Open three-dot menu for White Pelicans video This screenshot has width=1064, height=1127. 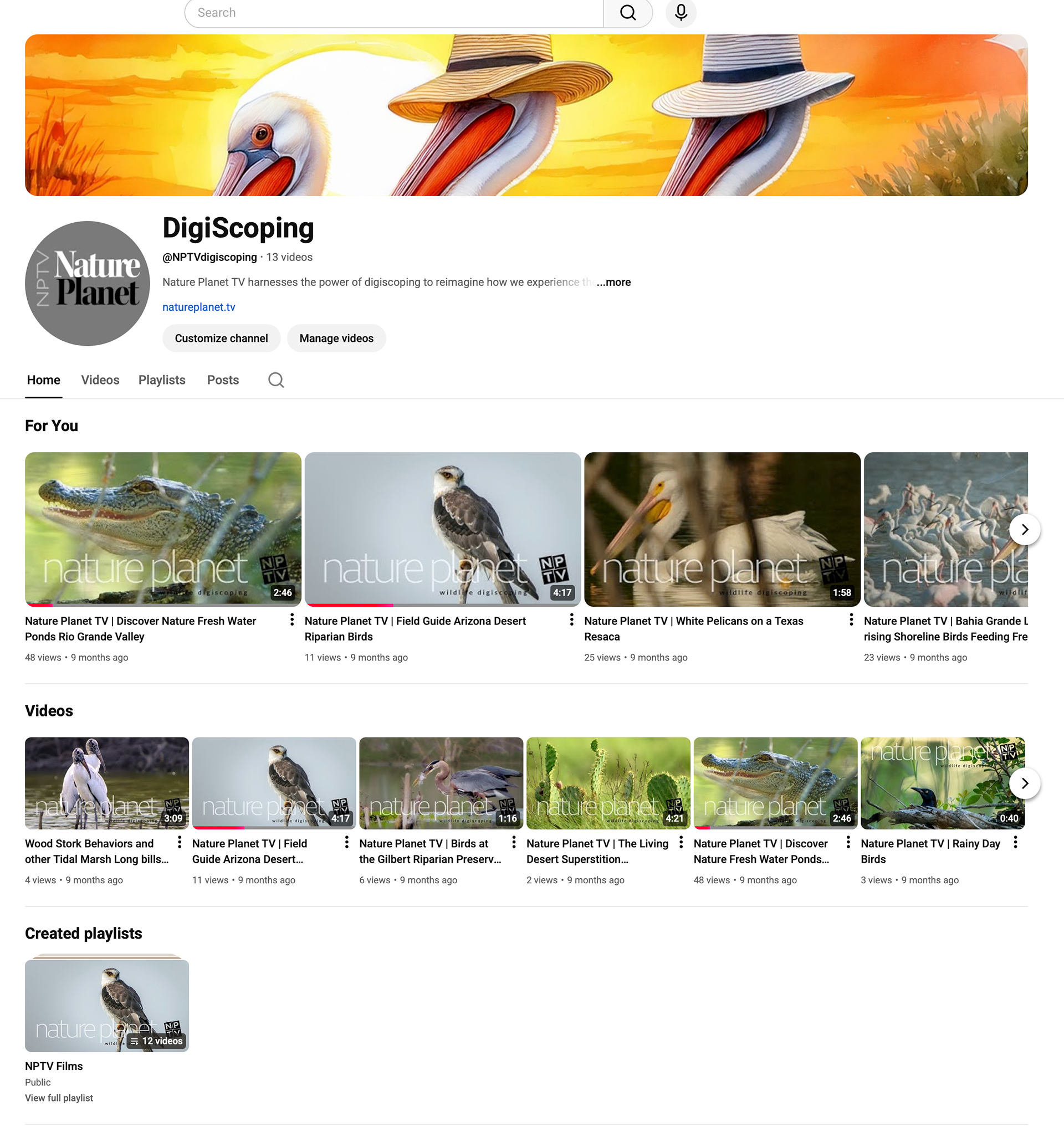click(851, 620)
